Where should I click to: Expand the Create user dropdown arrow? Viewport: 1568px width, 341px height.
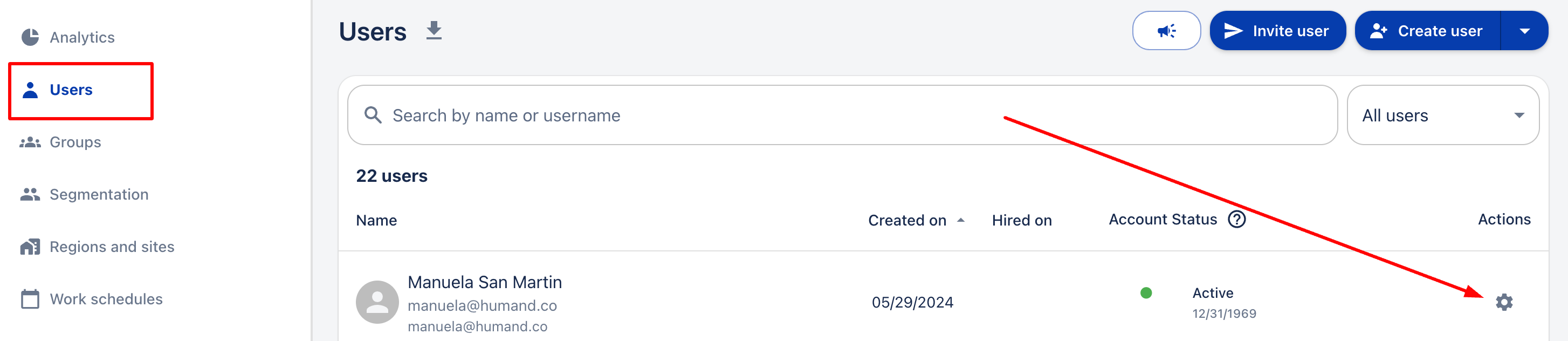pos(1525,30)
